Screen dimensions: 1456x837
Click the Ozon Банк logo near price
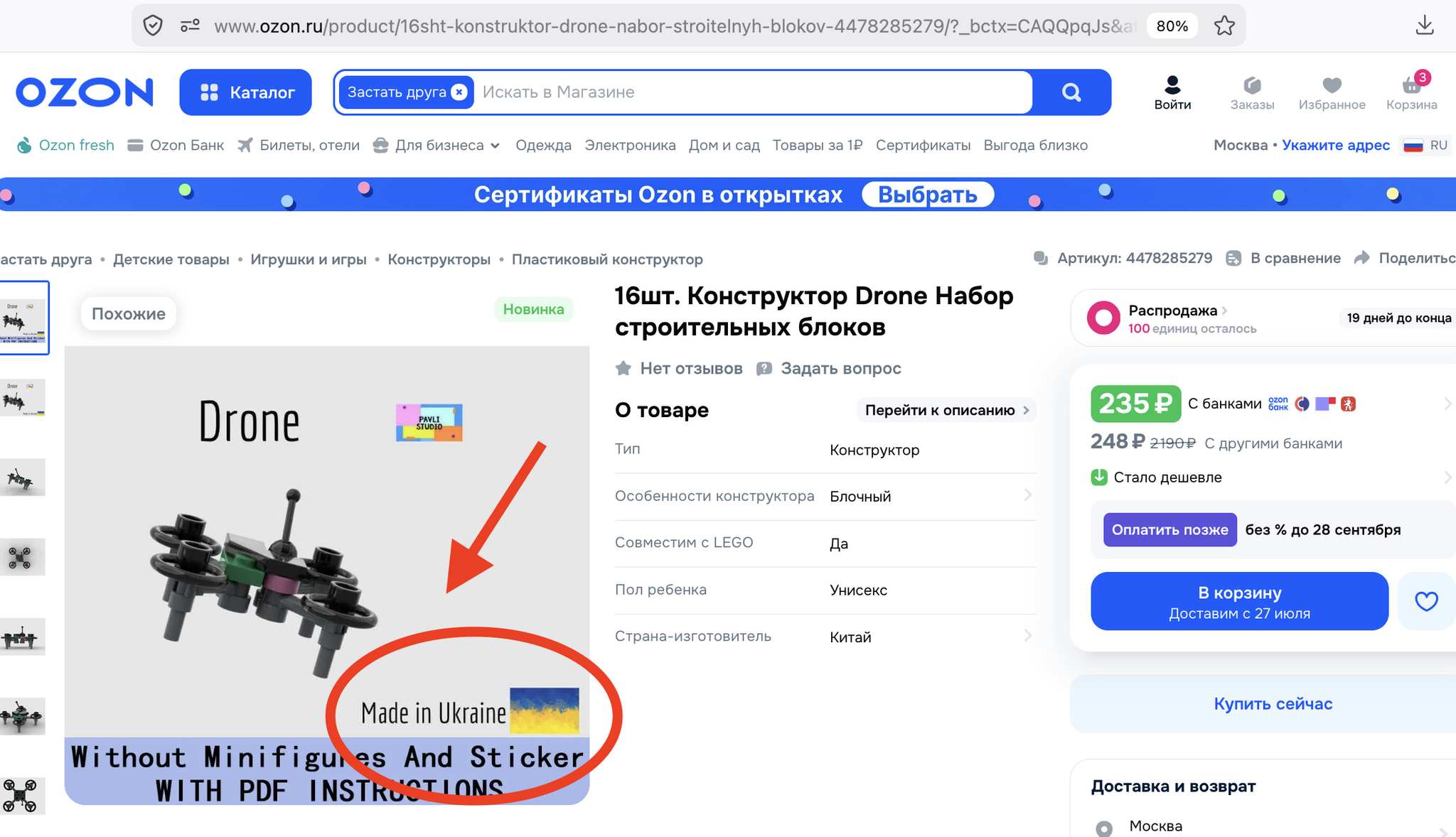point(1278,404)
